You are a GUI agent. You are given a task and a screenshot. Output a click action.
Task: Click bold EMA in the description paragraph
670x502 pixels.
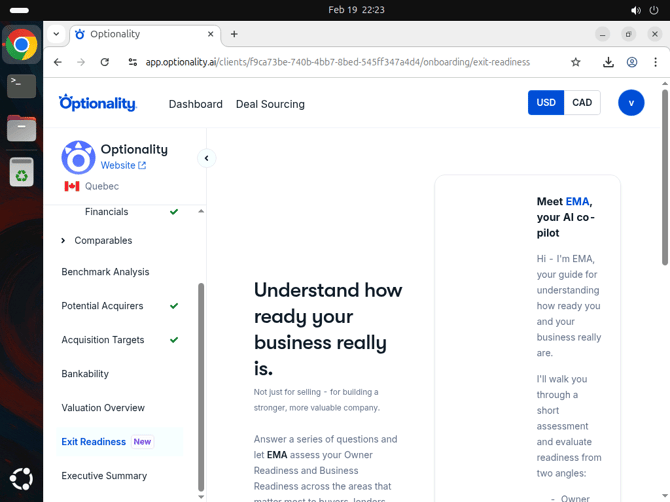[277, 455]
